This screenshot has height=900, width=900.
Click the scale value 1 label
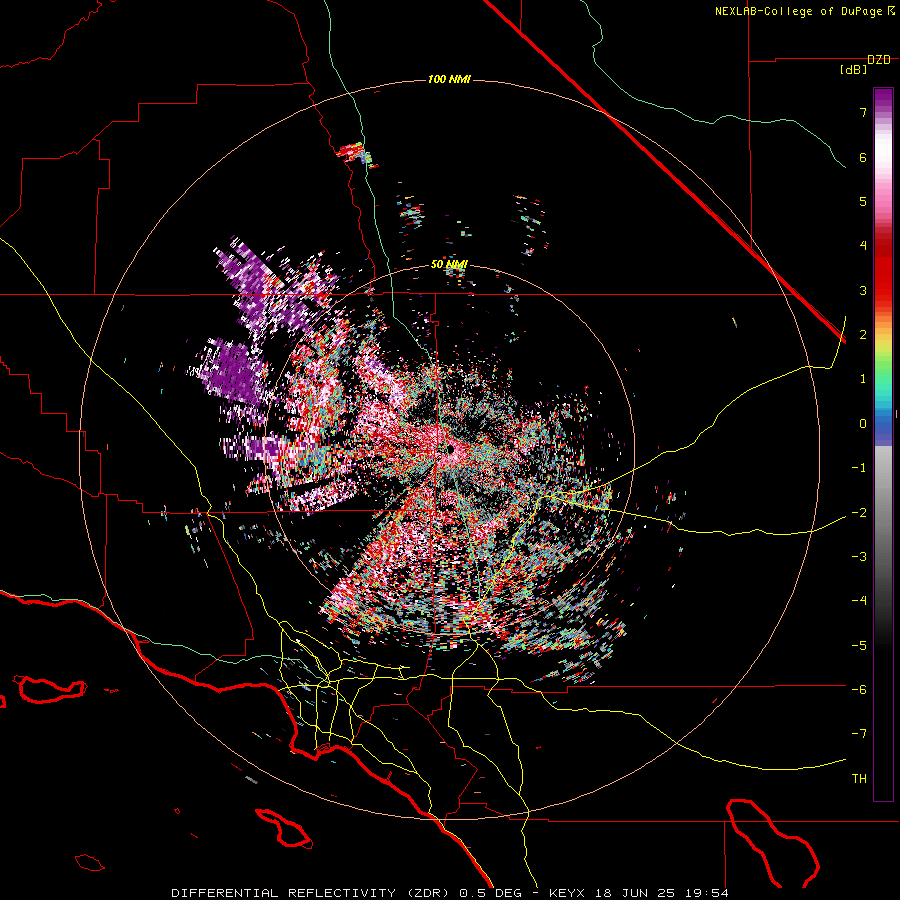[x=863, y=379]
